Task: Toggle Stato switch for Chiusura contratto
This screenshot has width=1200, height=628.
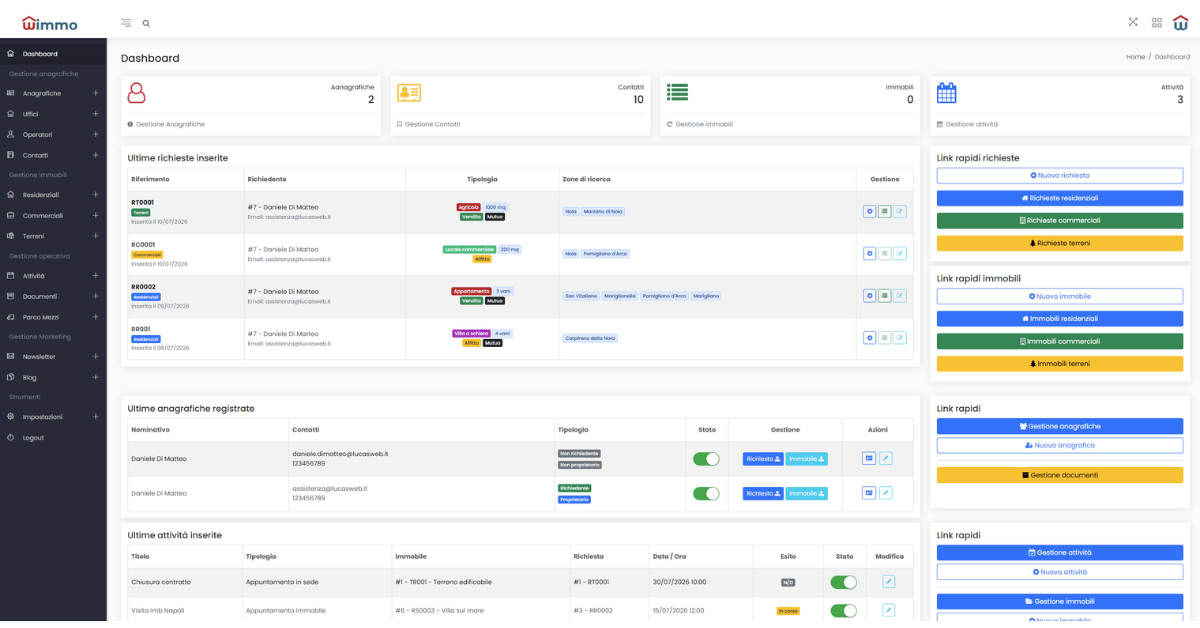Action: (844, 581)
